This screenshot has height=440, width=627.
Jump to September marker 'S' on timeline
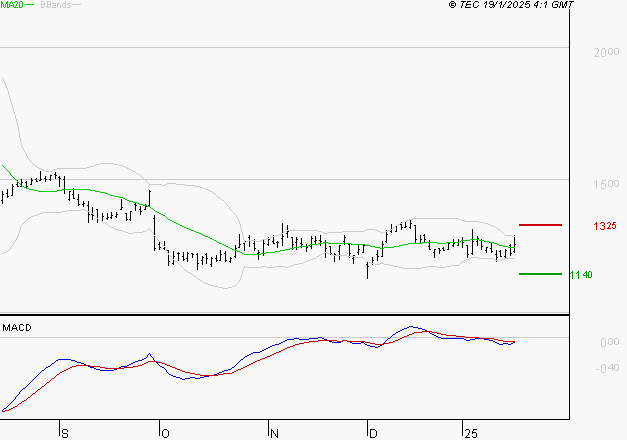click(x=66, y=433)
